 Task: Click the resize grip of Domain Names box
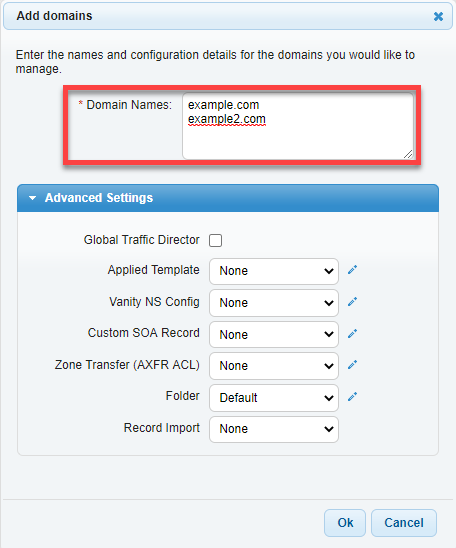[408, 154]
